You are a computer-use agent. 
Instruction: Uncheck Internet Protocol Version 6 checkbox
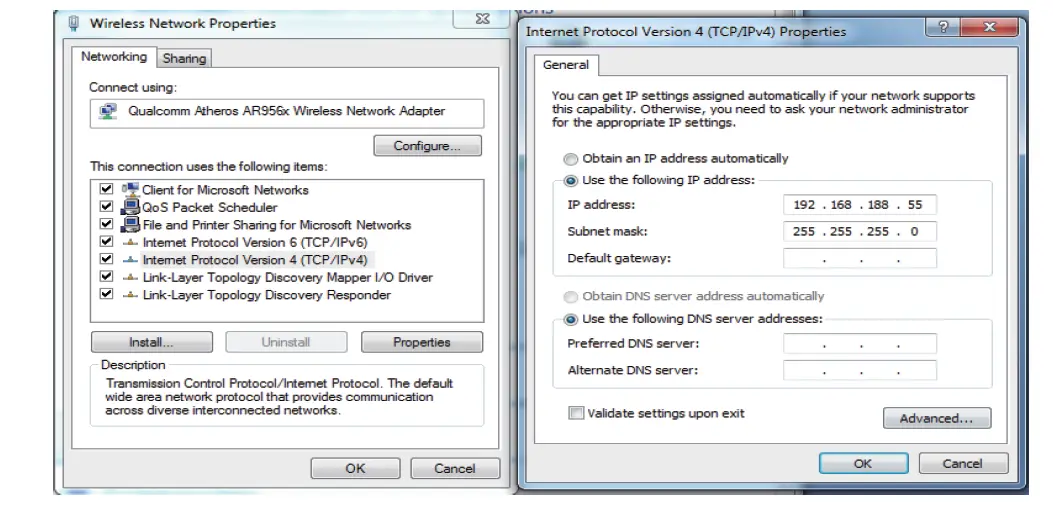[x=107, y=242]
